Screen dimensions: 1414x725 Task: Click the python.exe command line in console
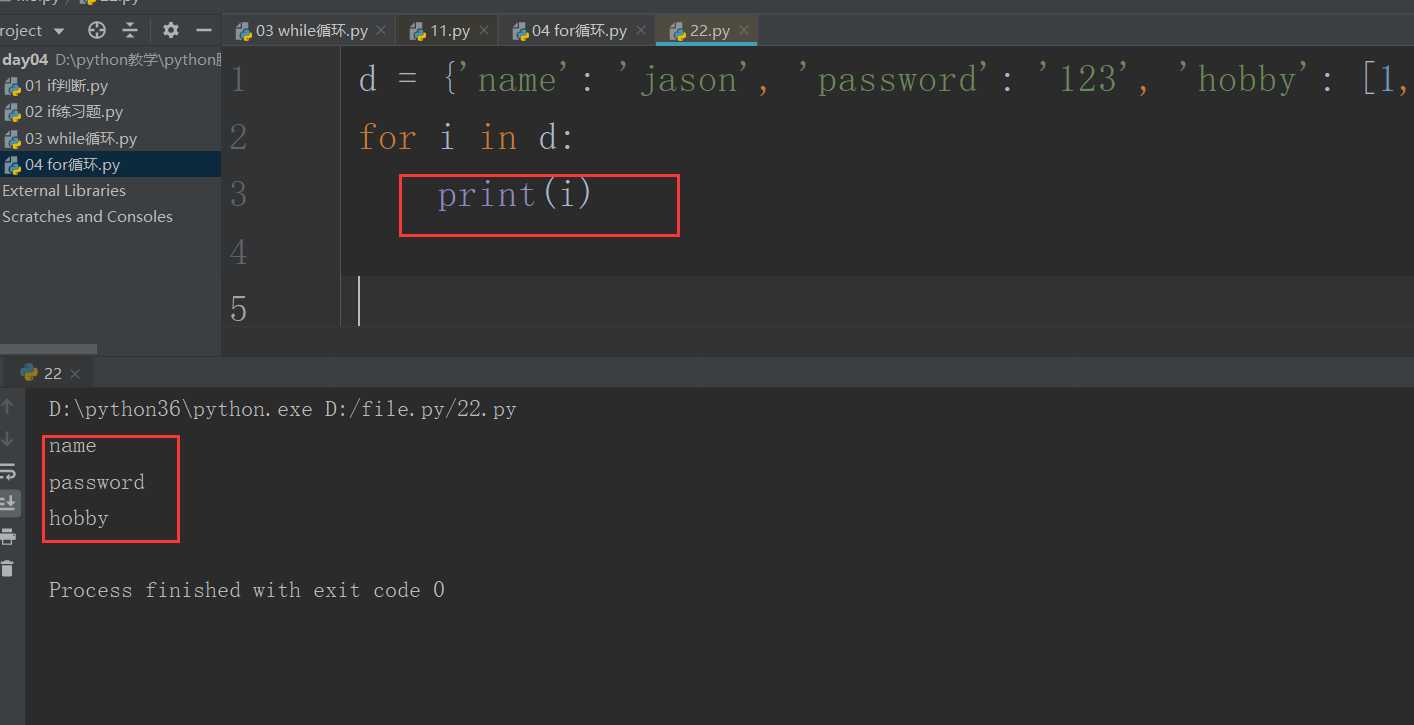[283, 410]
